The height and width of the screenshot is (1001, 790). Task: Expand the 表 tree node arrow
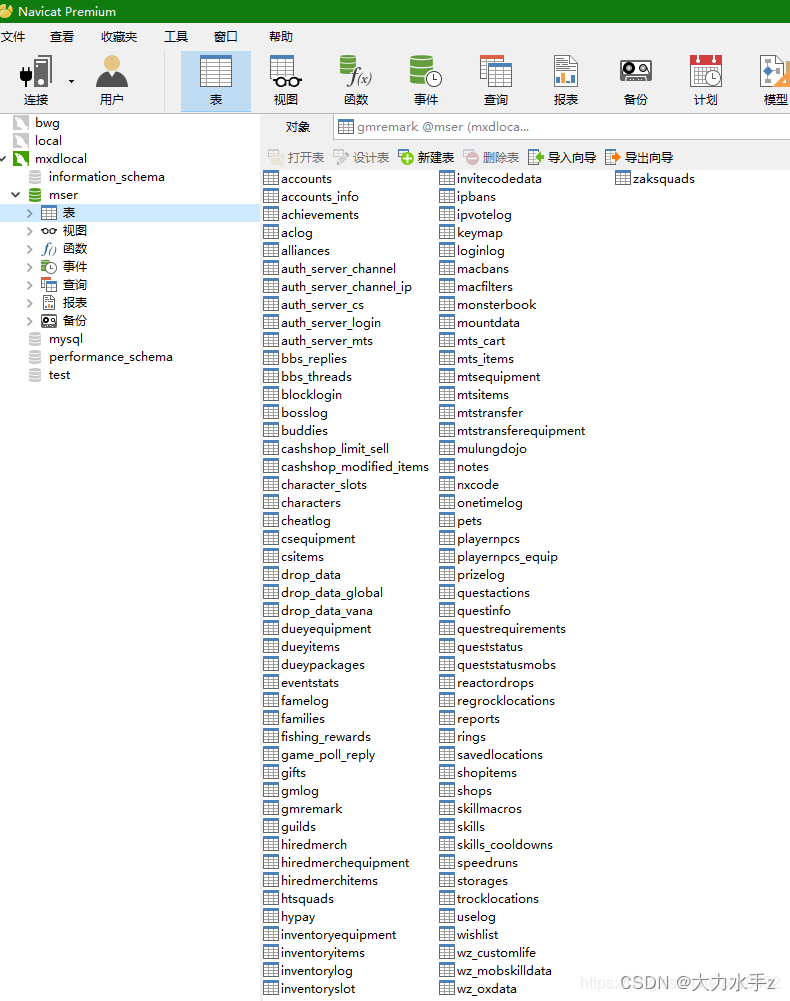29,213
